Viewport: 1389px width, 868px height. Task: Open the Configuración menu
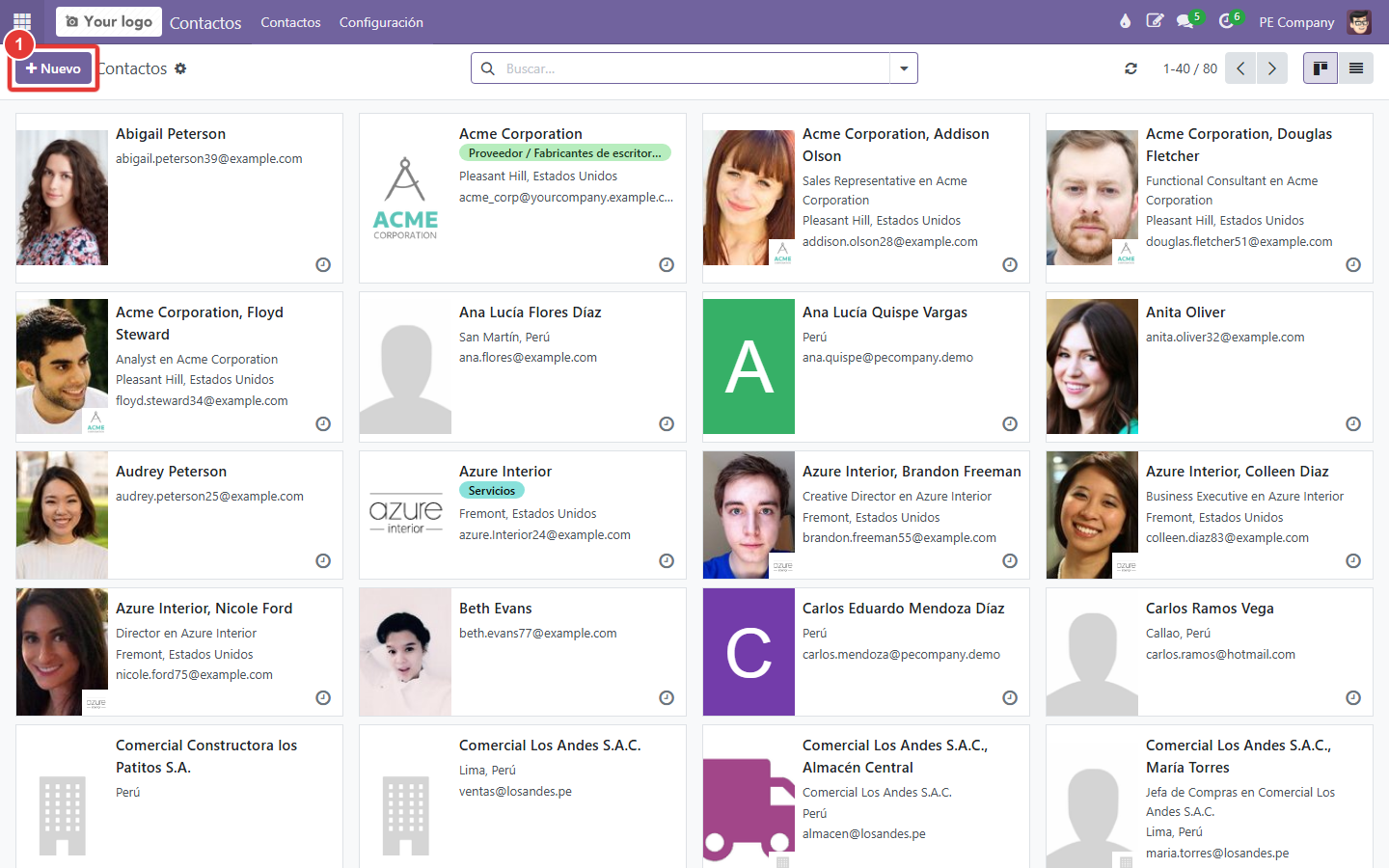coord(381,22)
